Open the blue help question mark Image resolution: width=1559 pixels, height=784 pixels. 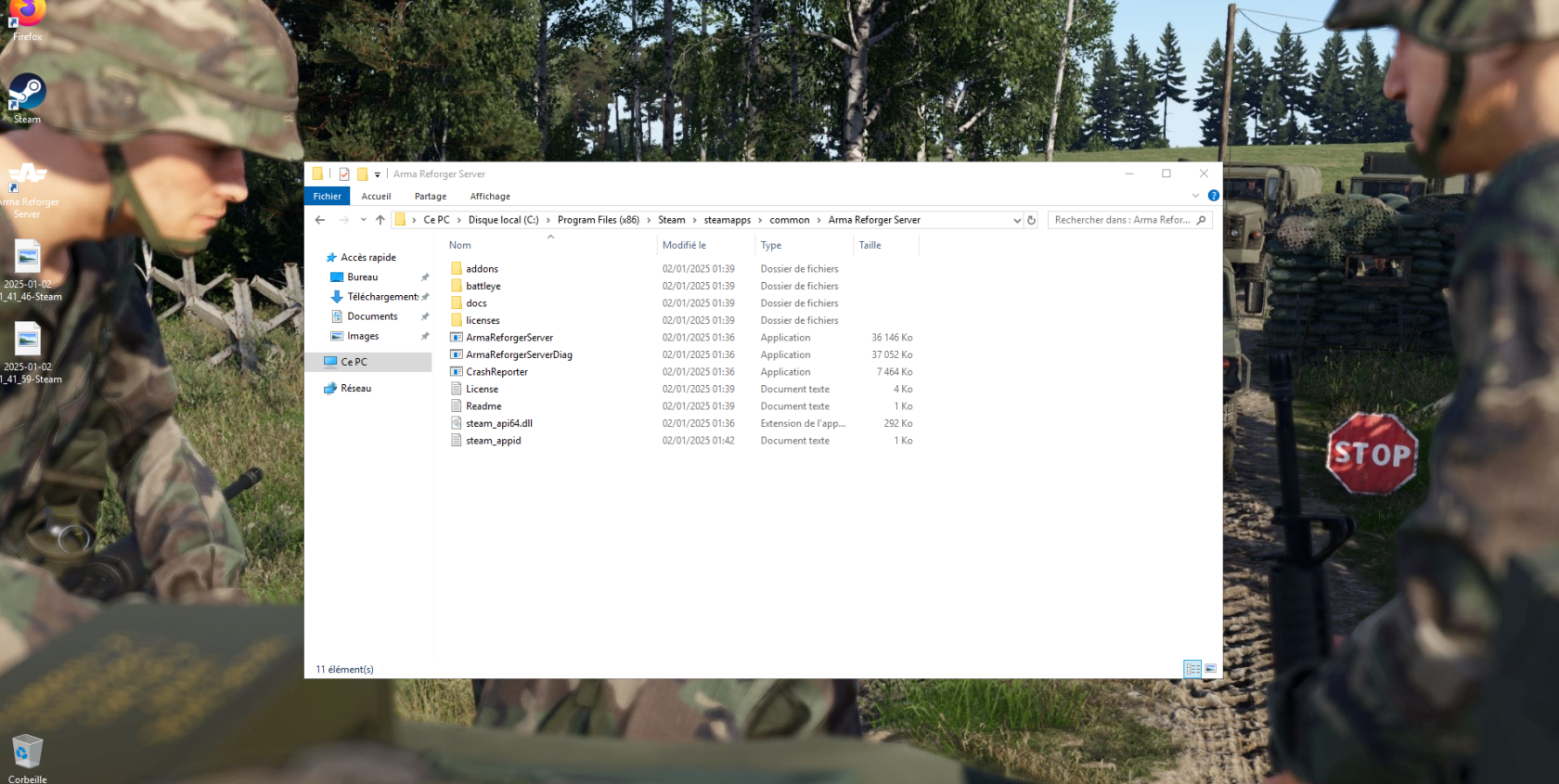[1213, 196]
